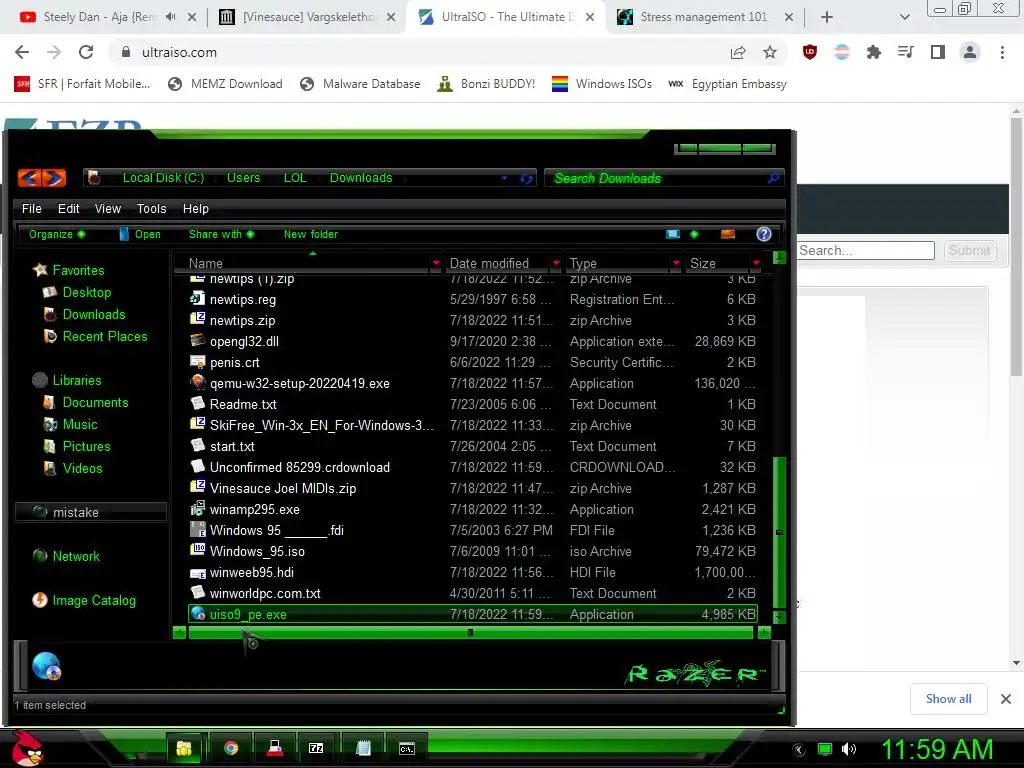This screenshot has height=768, width=1024.
Task: Open the Bonzi BUDDY! bookmark
Action: (x=487, y=84)
